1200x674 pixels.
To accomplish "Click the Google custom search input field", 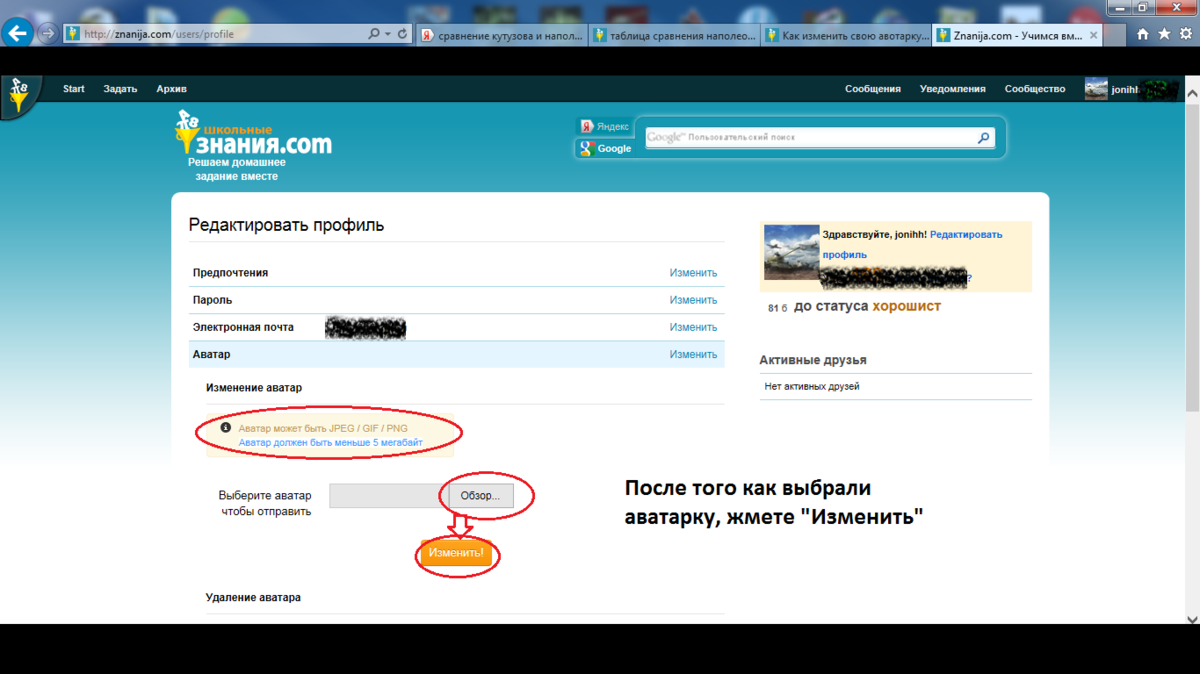I will (810, 138).
